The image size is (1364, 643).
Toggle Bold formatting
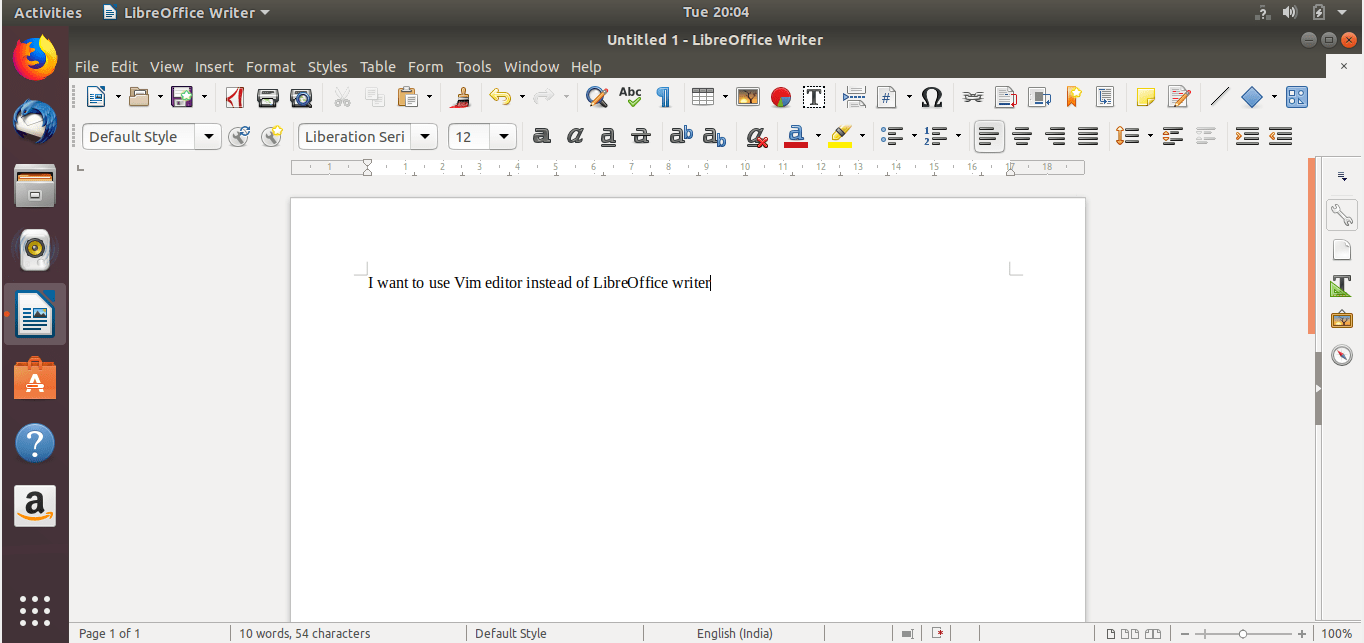[542, 136]
